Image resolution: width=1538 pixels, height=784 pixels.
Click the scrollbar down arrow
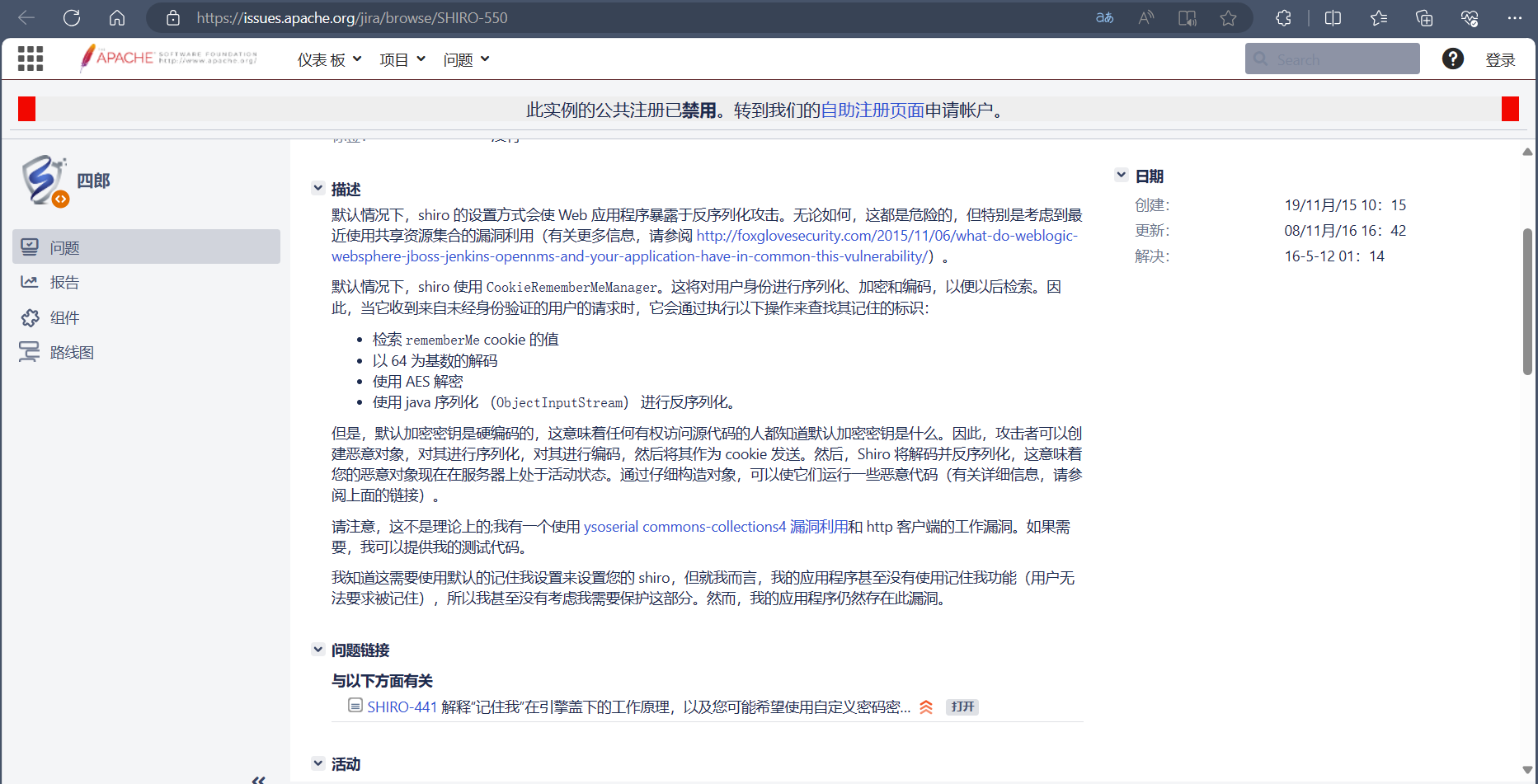tap(1527, 770)
